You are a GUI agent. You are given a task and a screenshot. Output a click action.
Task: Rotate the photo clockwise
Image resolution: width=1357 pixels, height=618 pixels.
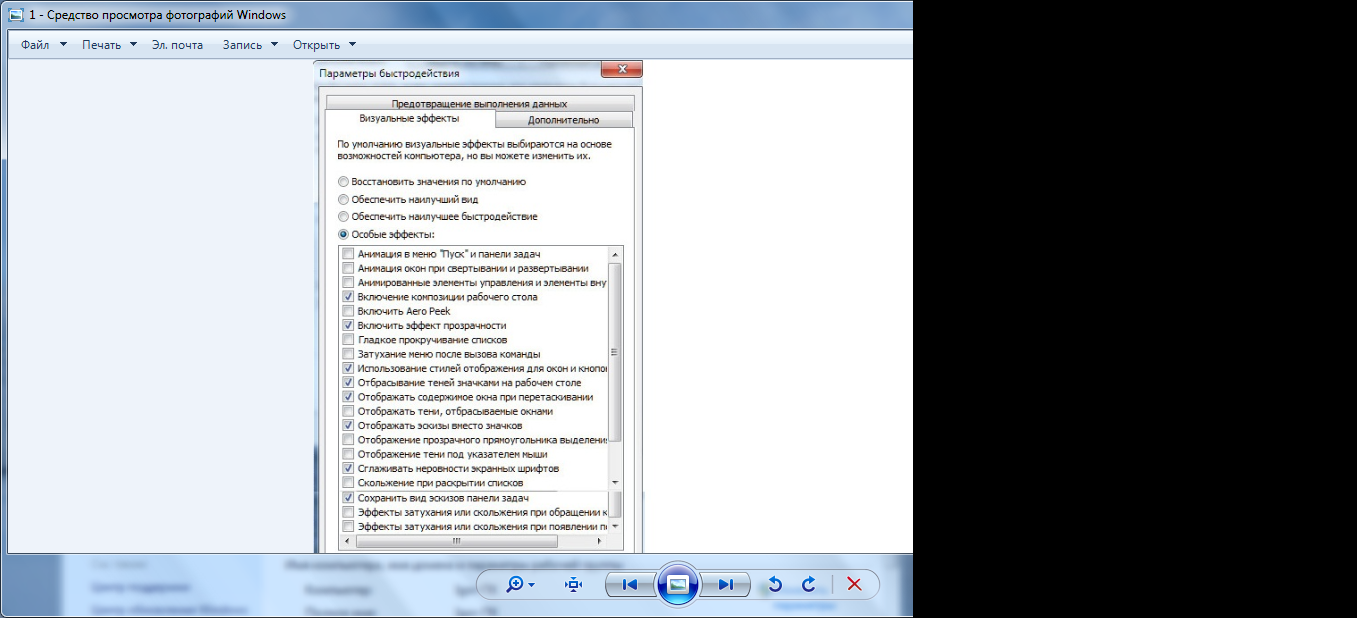tap(809, 585)
